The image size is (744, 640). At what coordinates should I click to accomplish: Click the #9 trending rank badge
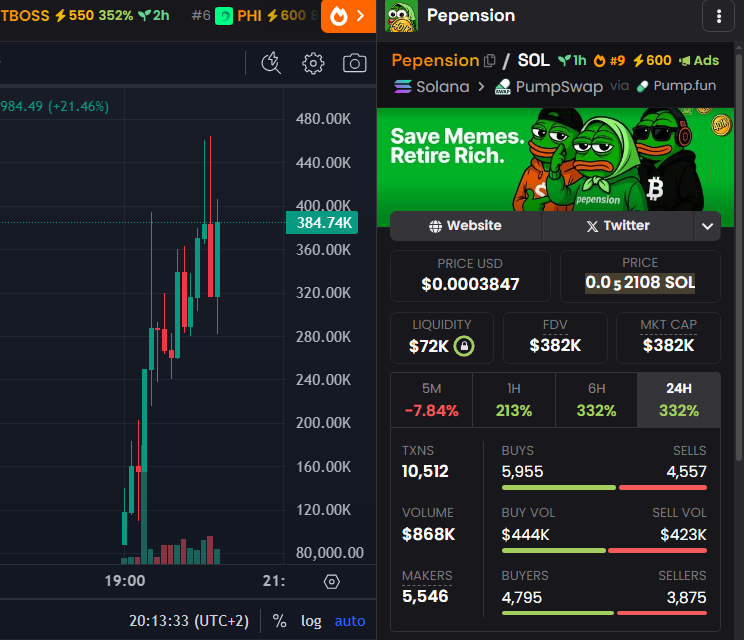coord(610,61)
